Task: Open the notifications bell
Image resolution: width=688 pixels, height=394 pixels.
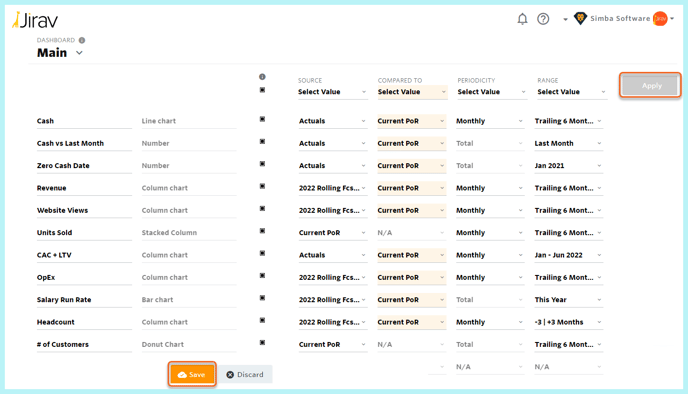Action: [522, 19]
